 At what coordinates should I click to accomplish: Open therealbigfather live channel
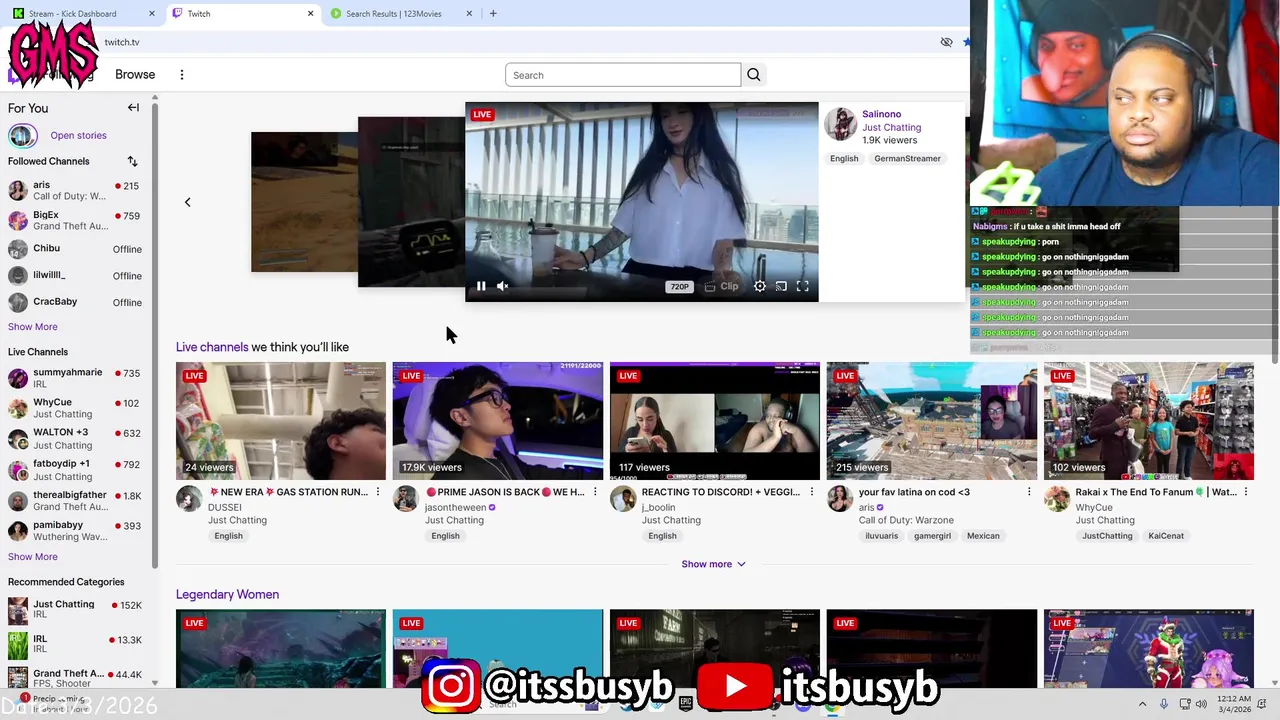point(75,500)
